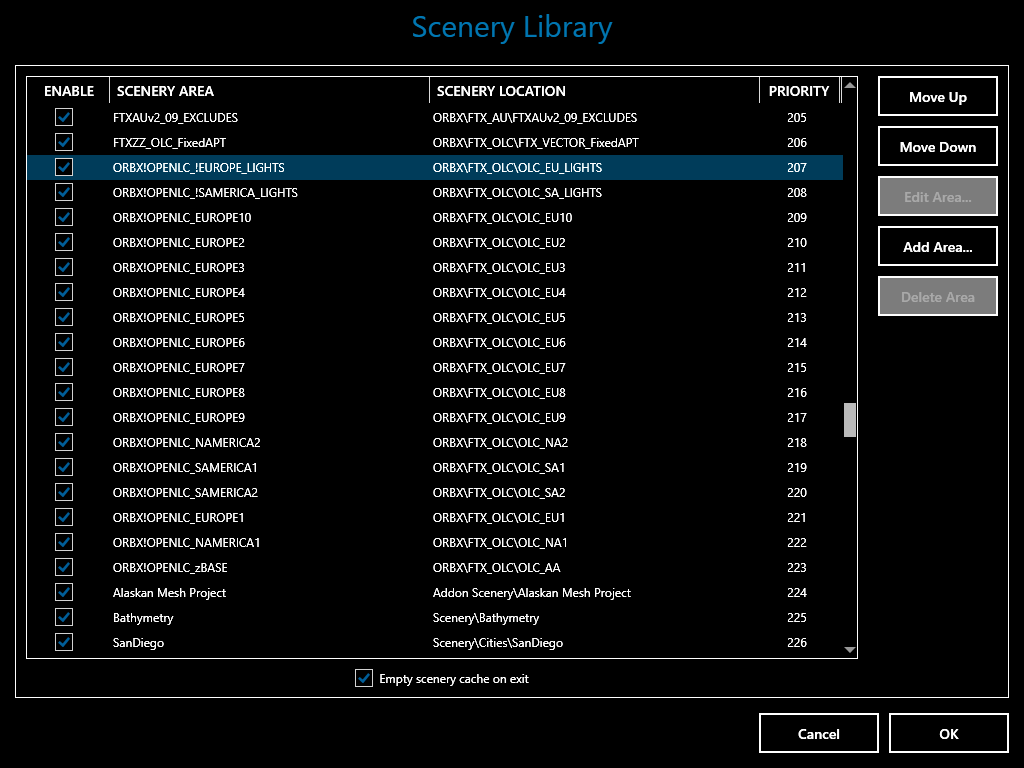Image resolution: width=1024 pixels, height=768 pixels.
Task: Click the SCENERY AREA column header
Action: tap(269, 91)
